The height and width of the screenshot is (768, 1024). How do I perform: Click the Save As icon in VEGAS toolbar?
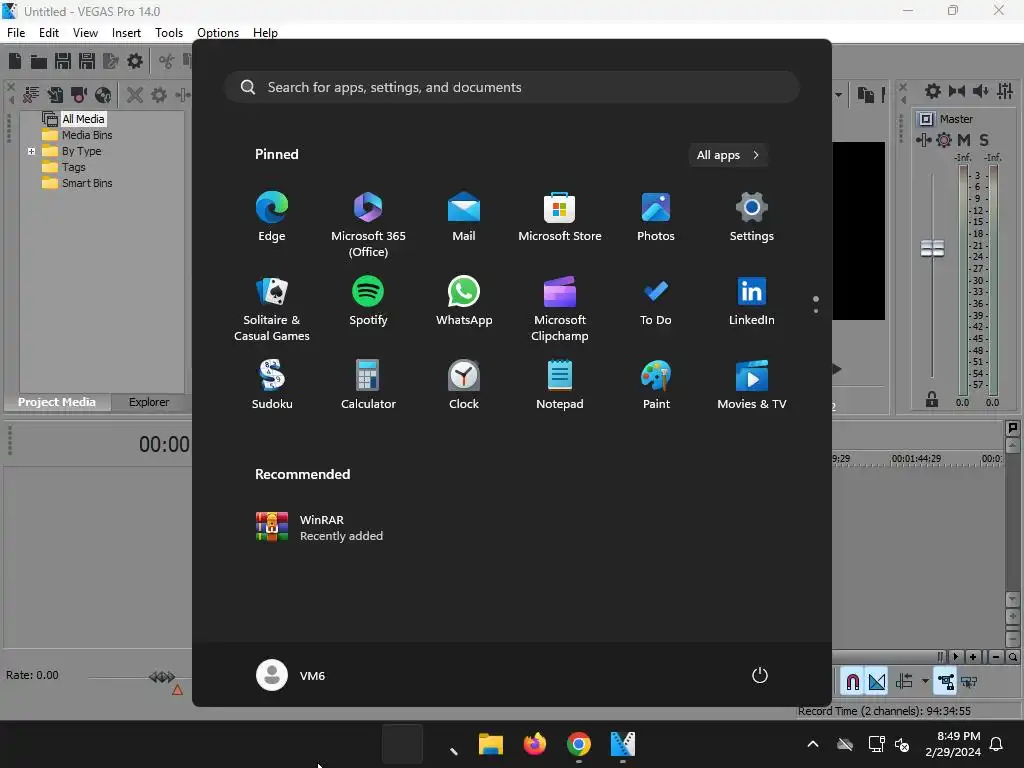[87, 61]
